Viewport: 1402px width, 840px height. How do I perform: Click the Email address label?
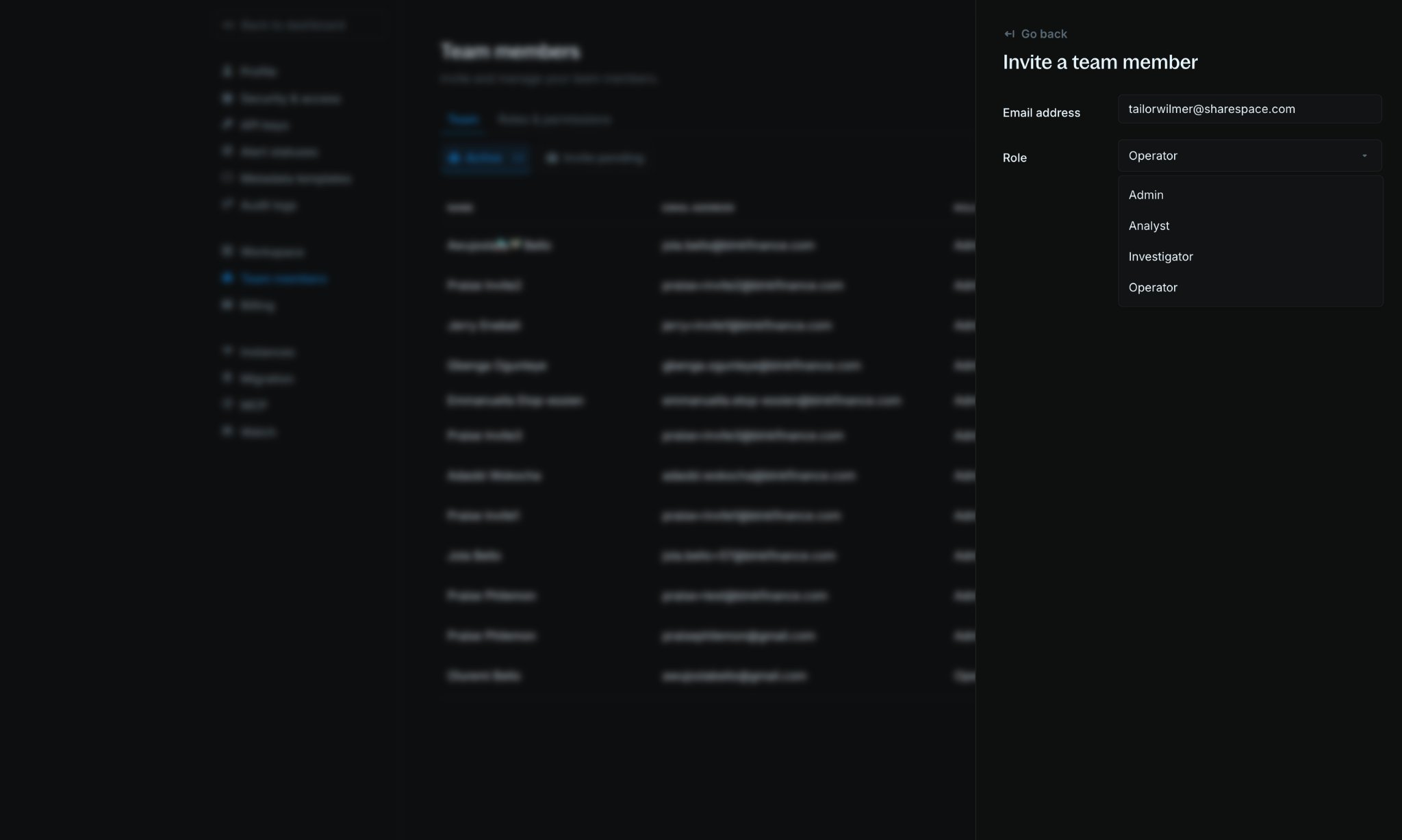pos(1041,113)
